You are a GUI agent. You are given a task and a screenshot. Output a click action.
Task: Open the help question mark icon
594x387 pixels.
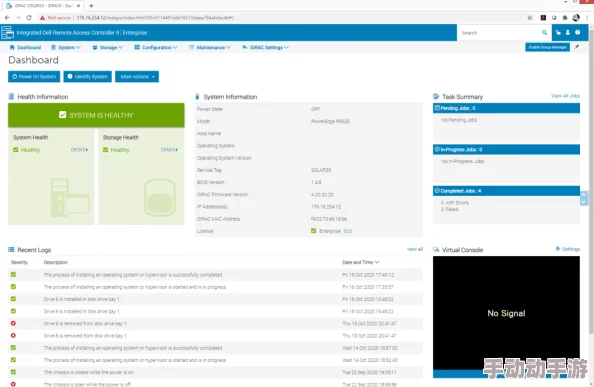(577, 33)
